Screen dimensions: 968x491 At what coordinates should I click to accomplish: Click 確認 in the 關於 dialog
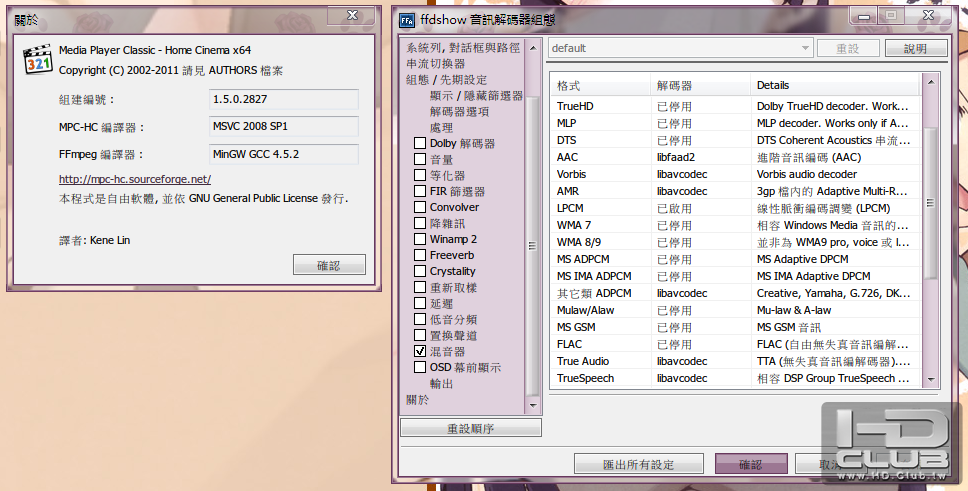coord(329,265)
